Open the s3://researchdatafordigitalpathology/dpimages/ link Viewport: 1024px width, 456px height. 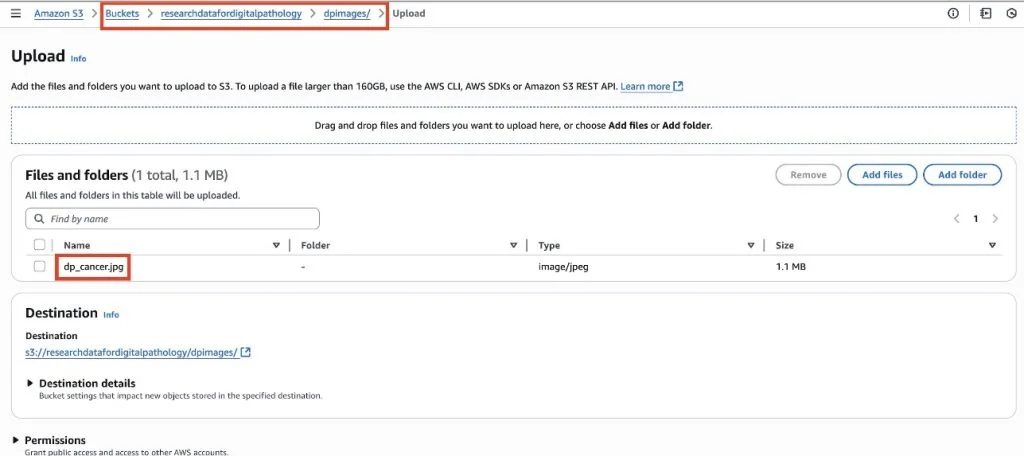(131, 352)
